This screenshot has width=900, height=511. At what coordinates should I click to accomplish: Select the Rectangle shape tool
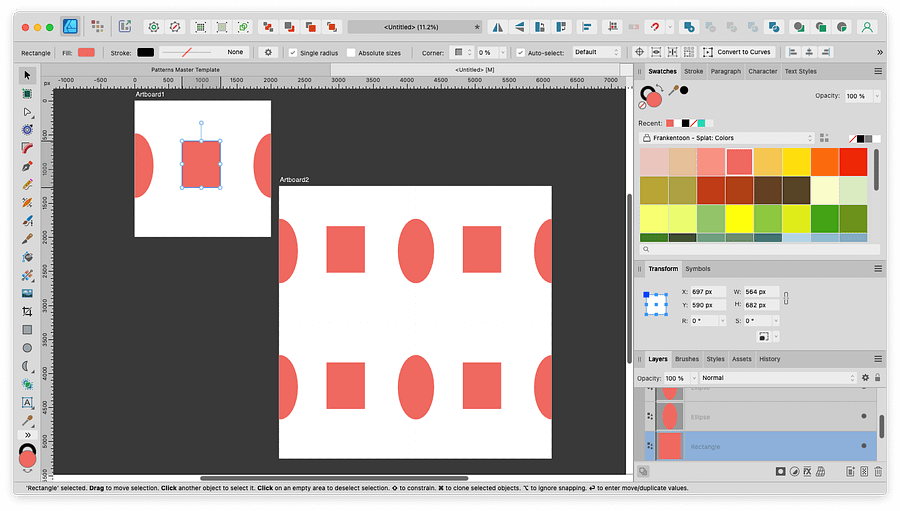(x=27, y=330)
